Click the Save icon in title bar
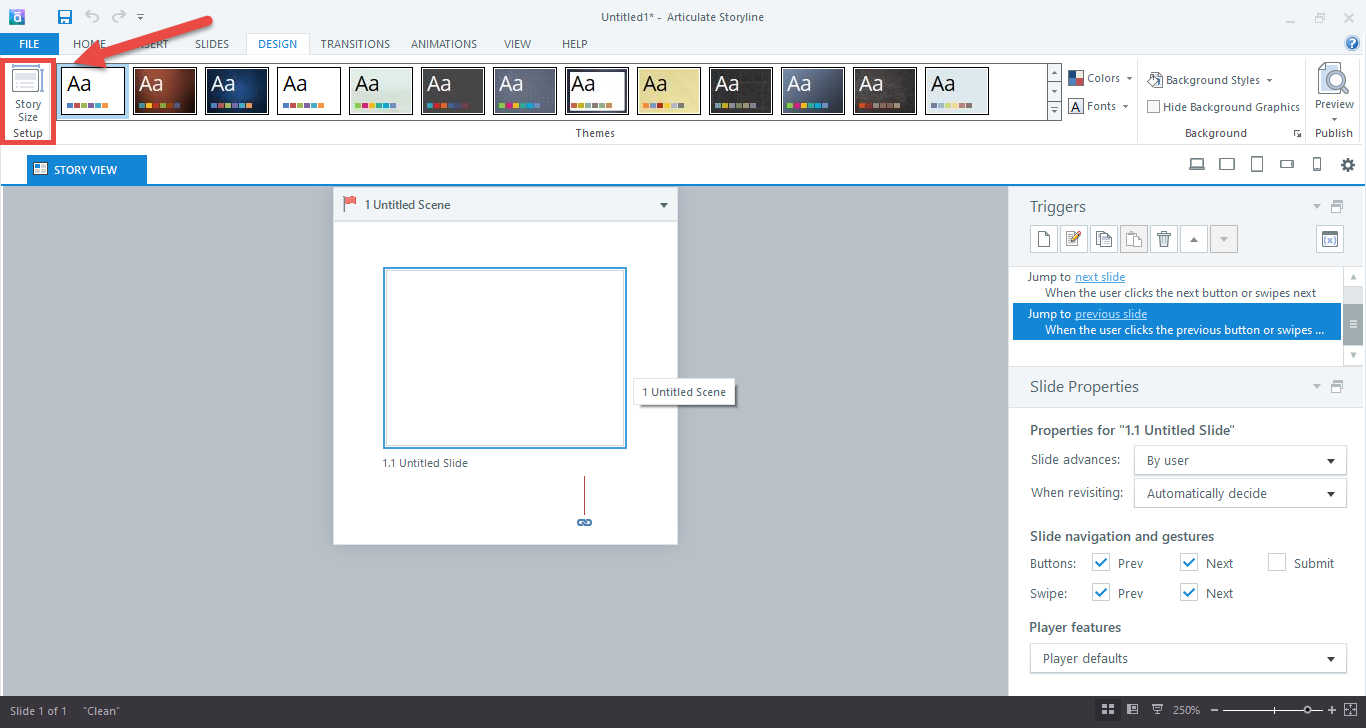The height and width of the screenshot is (728, 1366). click(65, 17)
